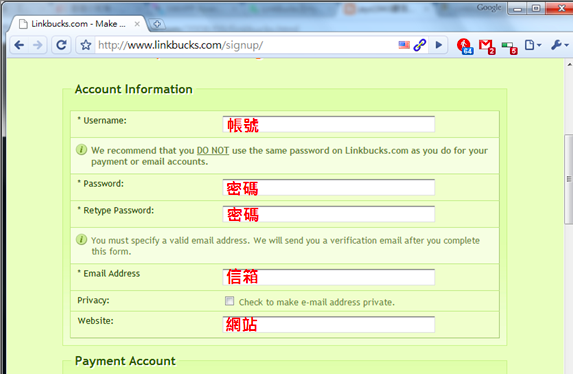Check the make e-mail address private box
Screen dimensions: 573x374
pyautogui.click(x=229, y=301)
